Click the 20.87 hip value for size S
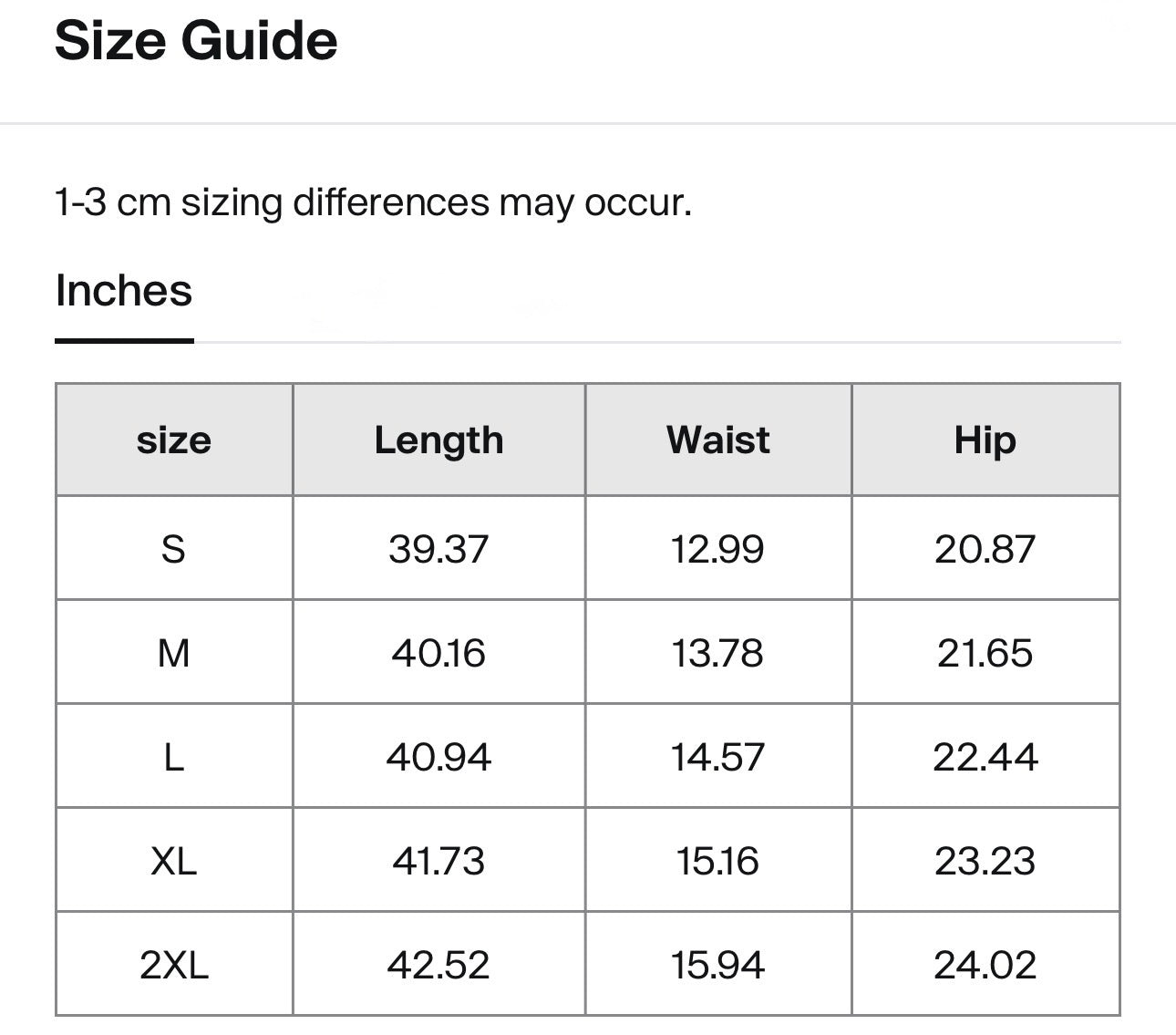 (985, 548)
